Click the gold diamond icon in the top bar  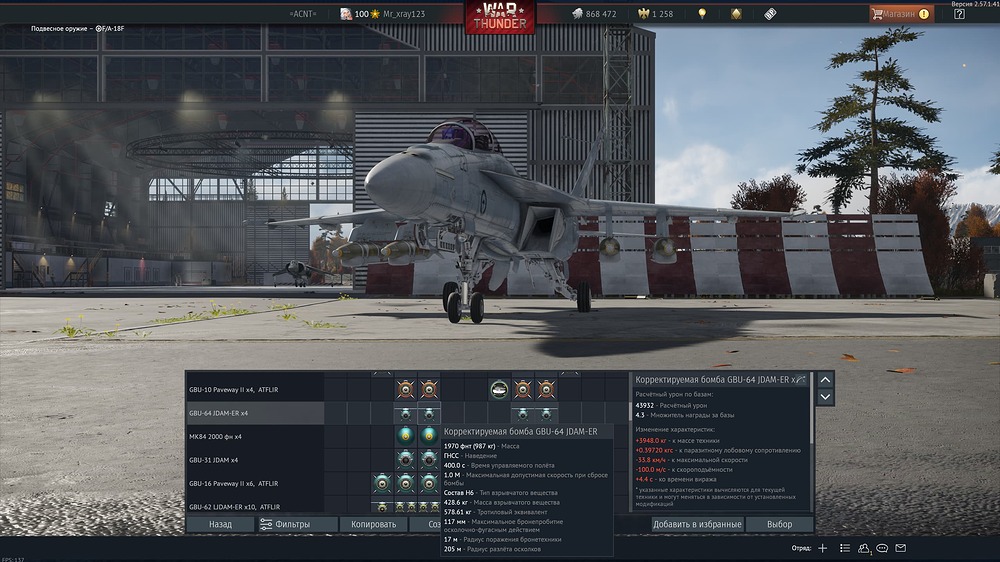736,13
